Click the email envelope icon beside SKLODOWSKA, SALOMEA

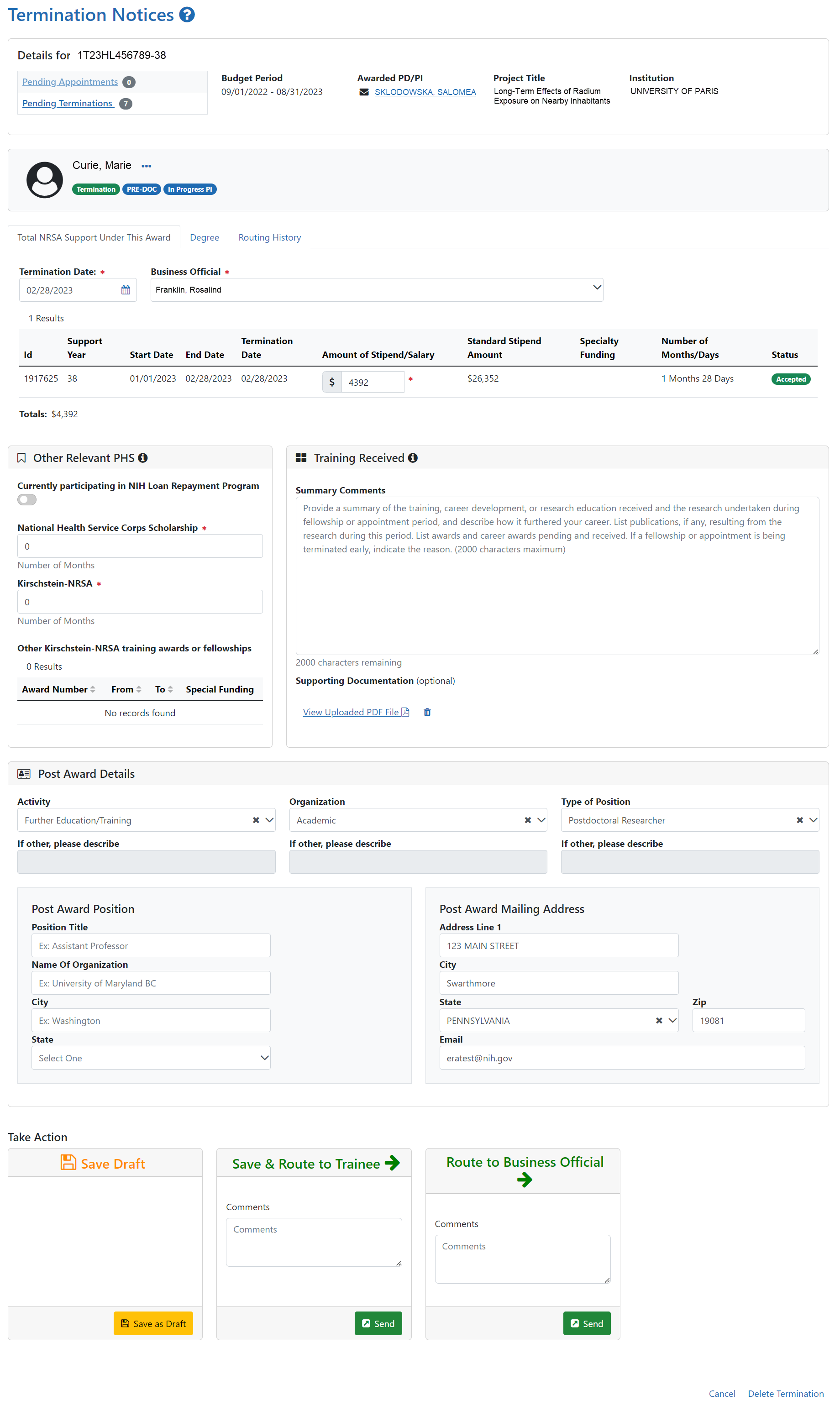[x=364, y=92]
